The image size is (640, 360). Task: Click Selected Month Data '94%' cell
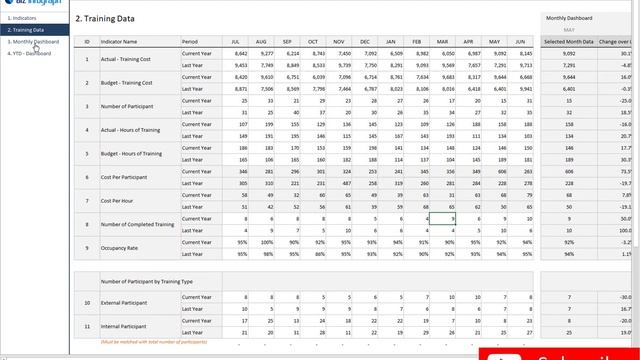(x=569, y=254)
